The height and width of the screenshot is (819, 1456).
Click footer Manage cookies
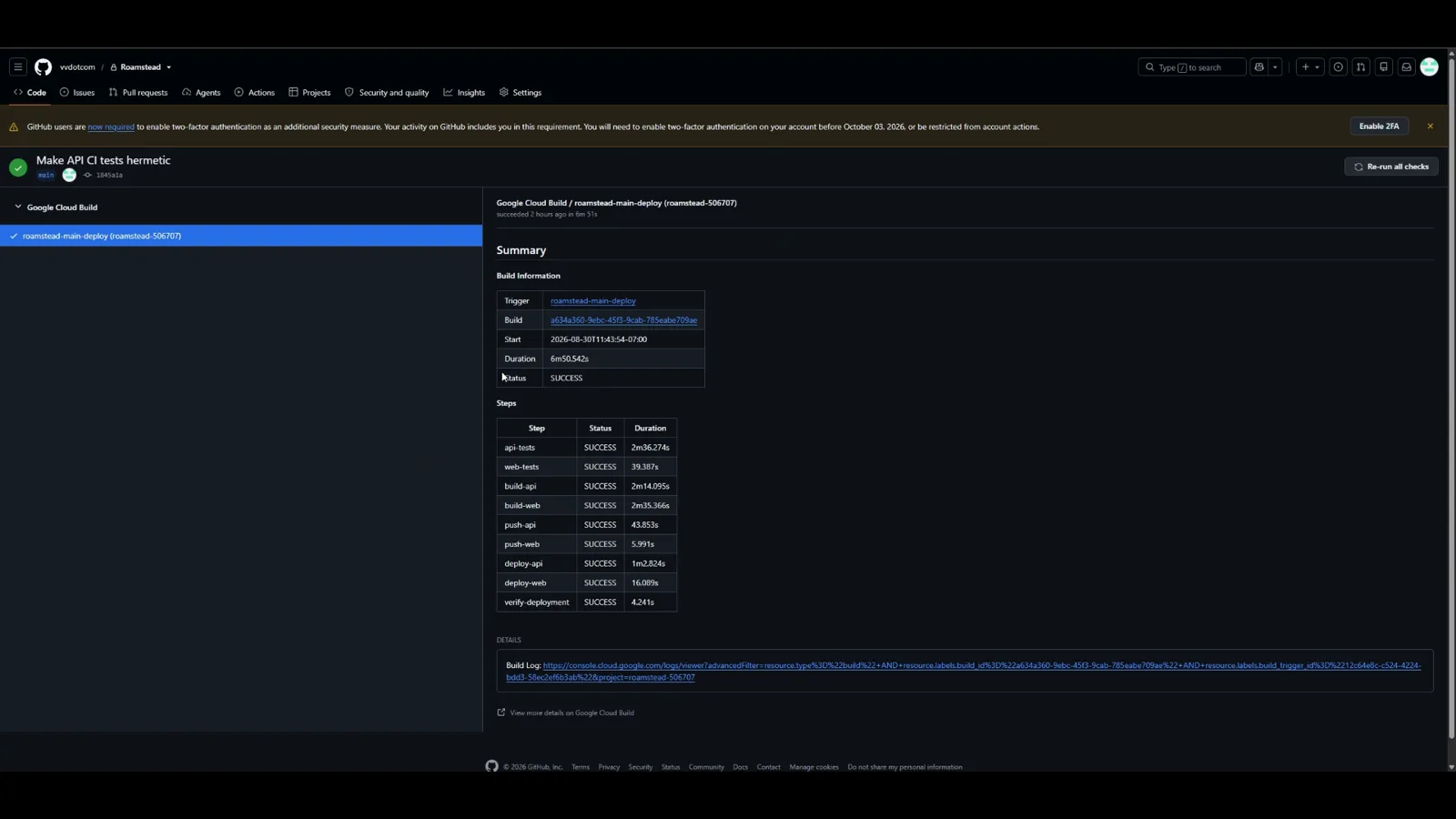[814, 767]
